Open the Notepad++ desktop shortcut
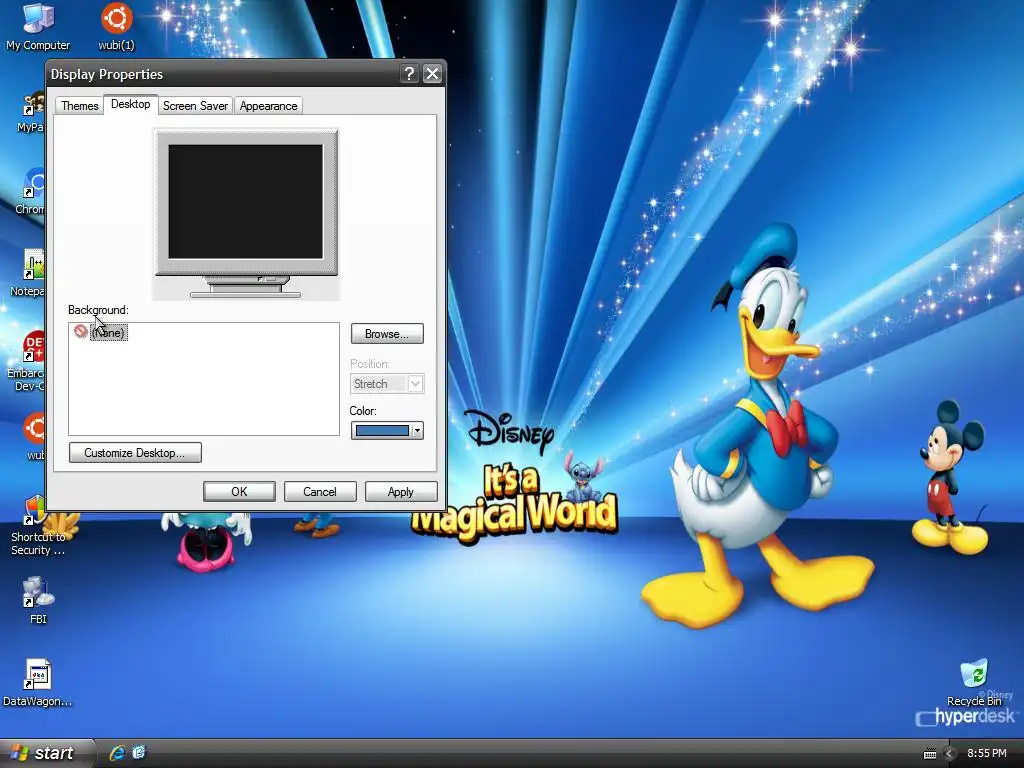 click(x=29, y=273)
